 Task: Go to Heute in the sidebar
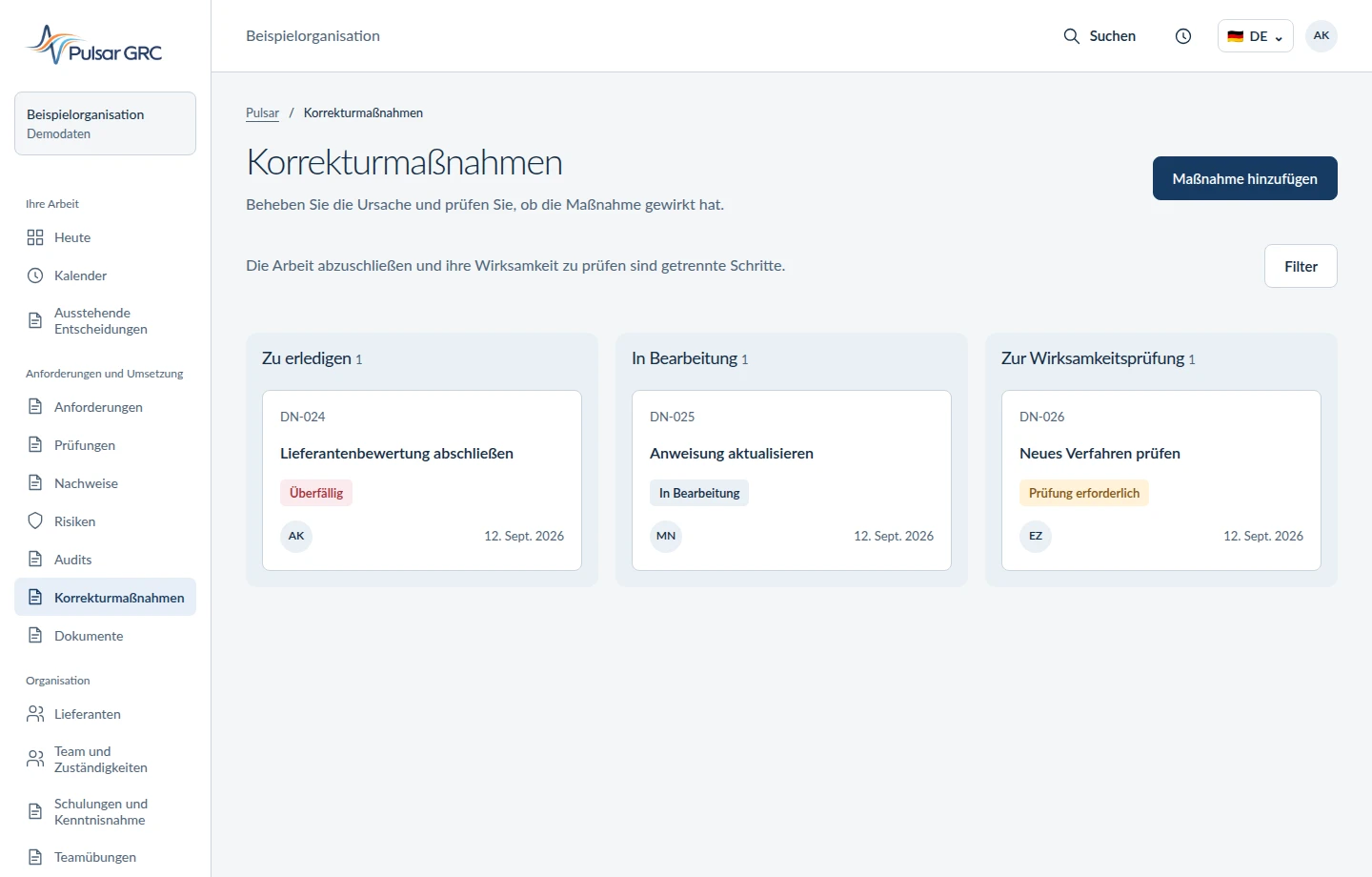[x=105, y=237]
